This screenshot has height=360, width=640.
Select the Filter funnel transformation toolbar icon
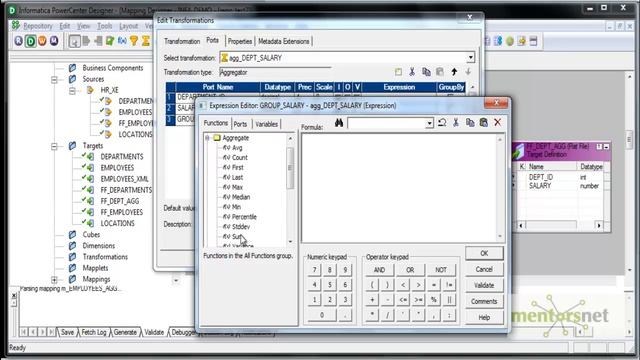(x=133, y=41)
